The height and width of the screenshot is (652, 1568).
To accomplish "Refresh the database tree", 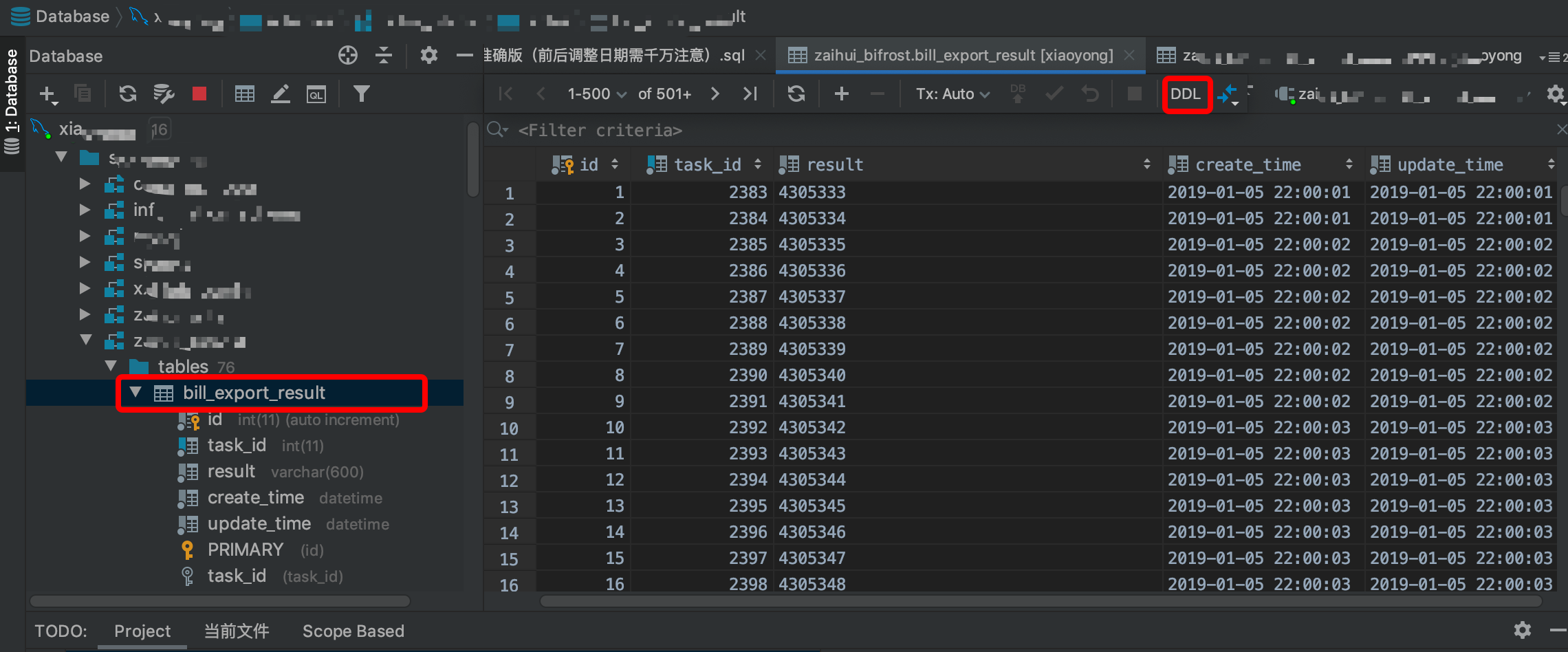I will click(x=127, y=94).
